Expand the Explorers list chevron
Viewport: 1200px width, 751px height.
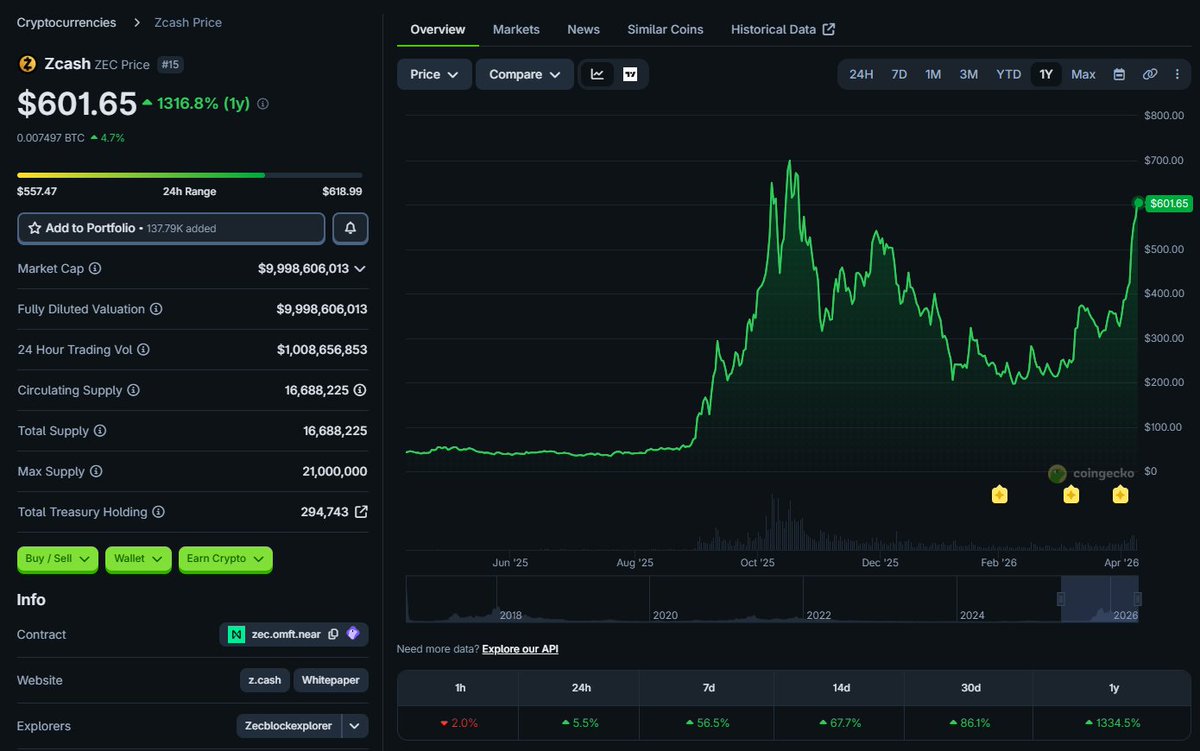(x=355, y=726)
